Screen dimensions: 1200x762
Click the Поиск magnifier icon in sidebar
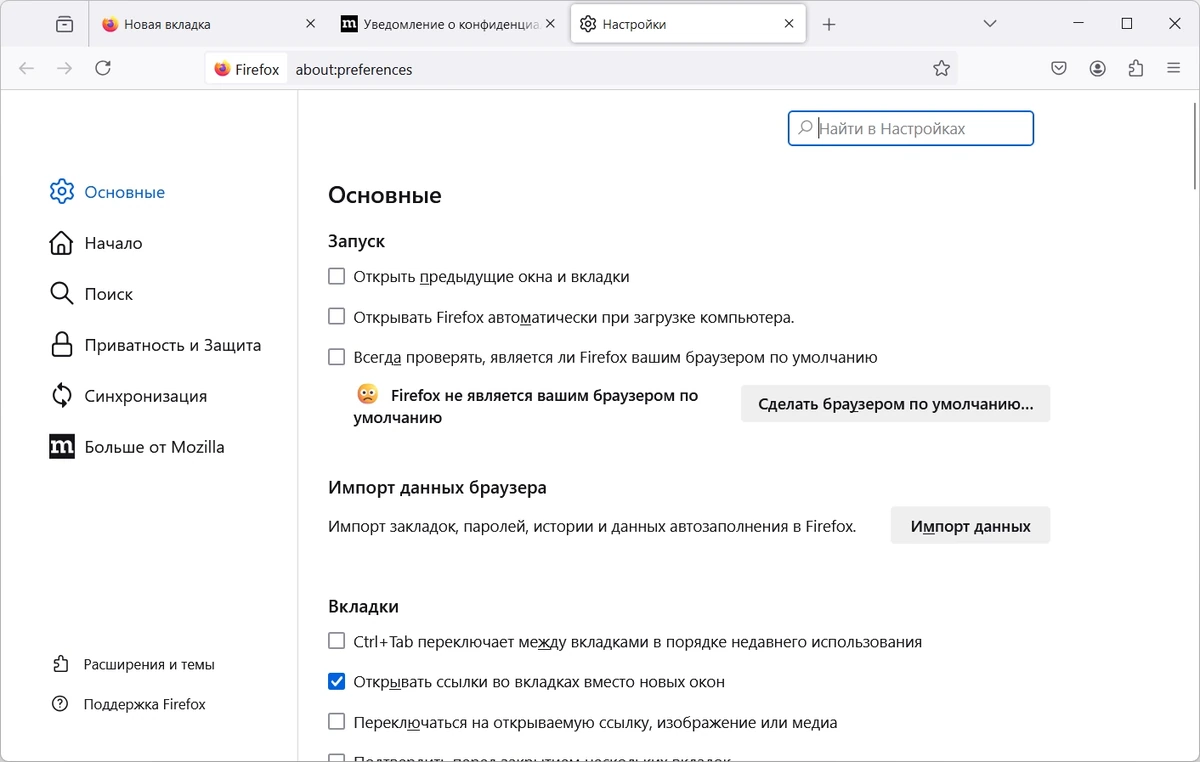click(61, 294)
